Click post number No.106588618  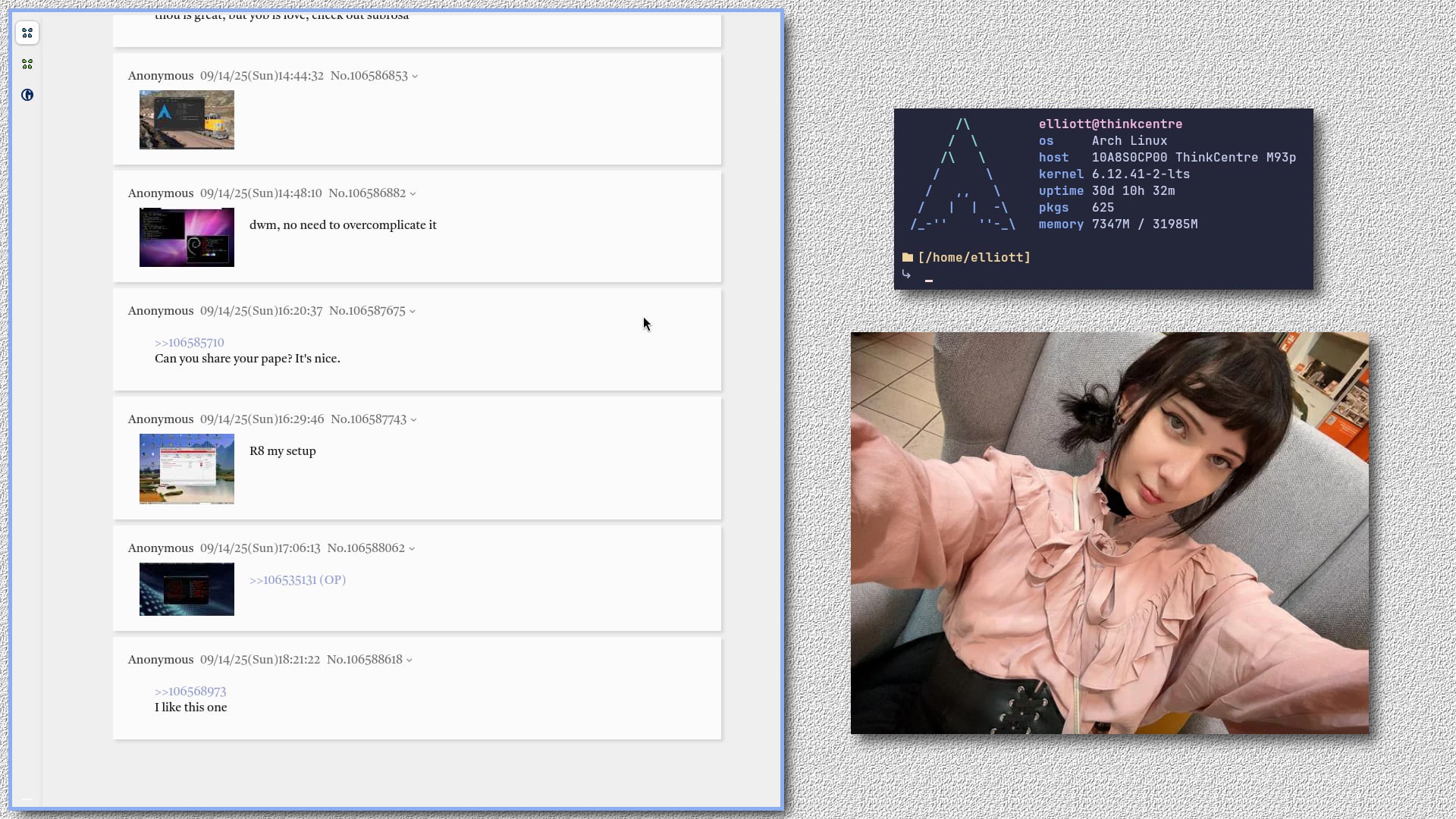point(365,660)
